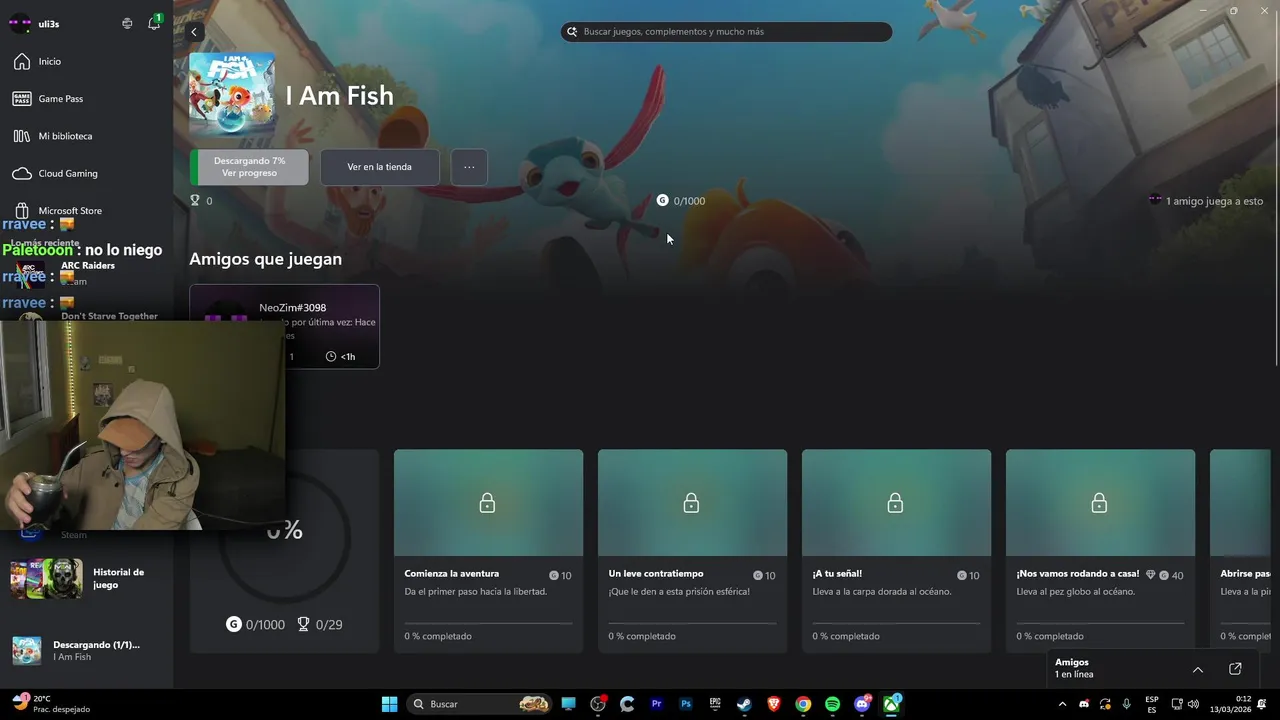Click the tray microphone icon
The width and height of the screenshot is (1280, 720).
[1127, 704]
